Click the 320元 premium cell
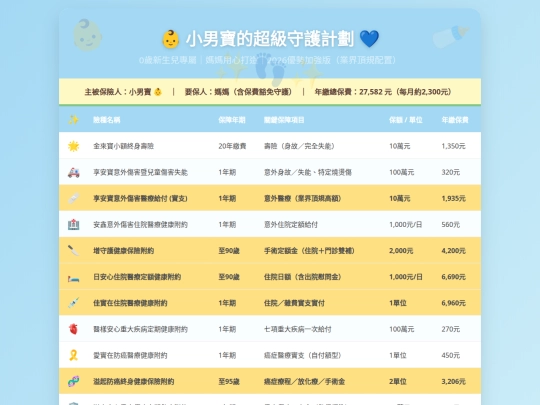This screenshot has height=405, width=540. pos(451,172)
